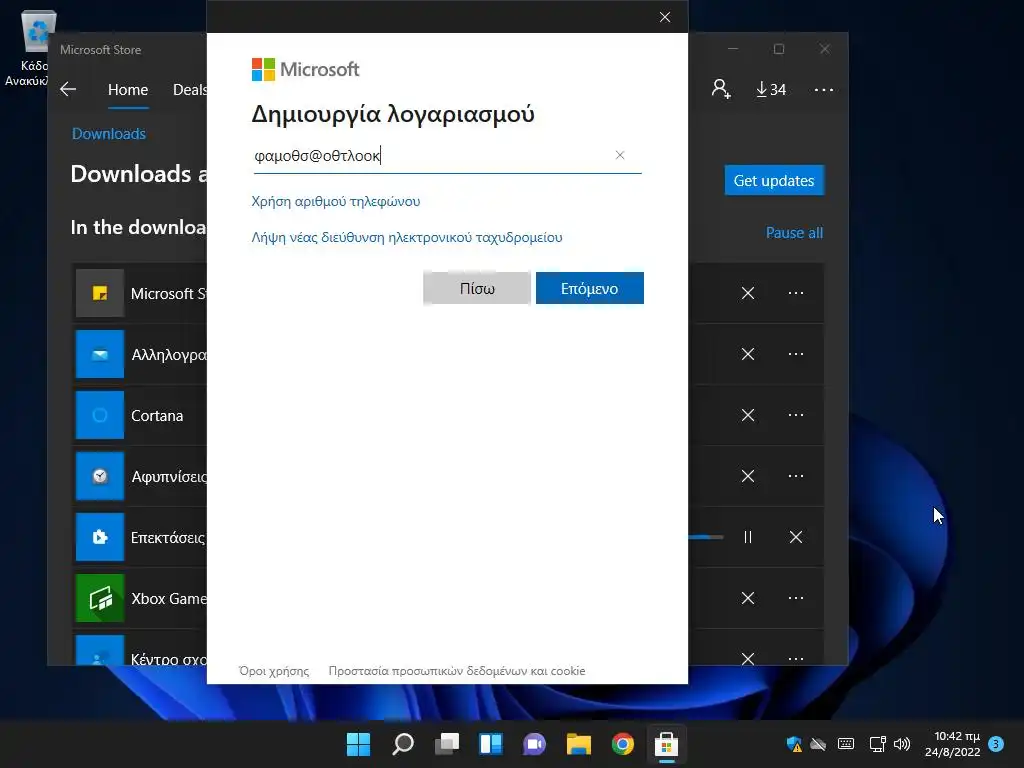Focus the email address input field
The width and height of the screenshot is (1024, 768).
click(447, 156)
